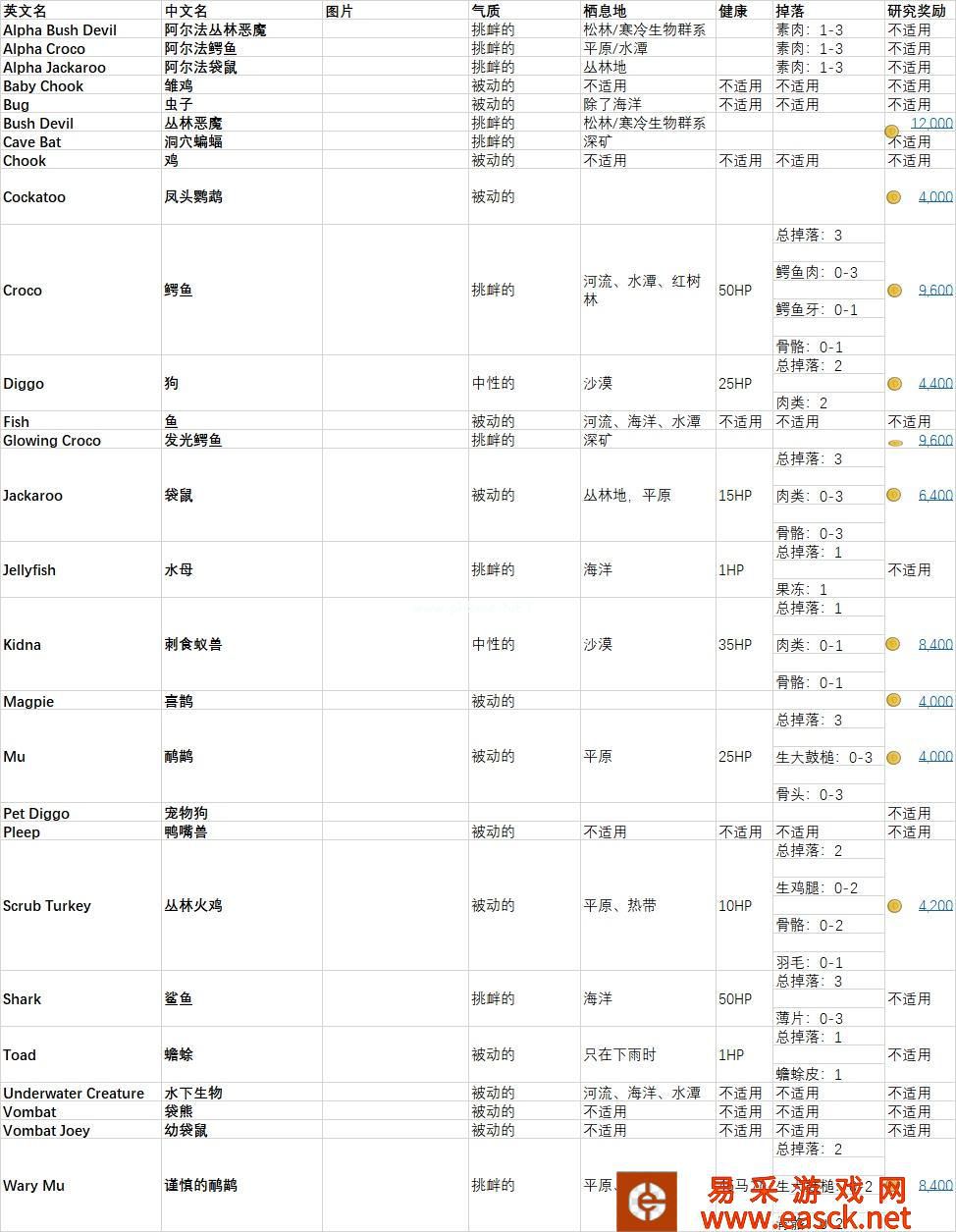Open the 4,400 reward link for Diggo
Viewport: 956px width, 1232px height.
[x=935, y=384]
